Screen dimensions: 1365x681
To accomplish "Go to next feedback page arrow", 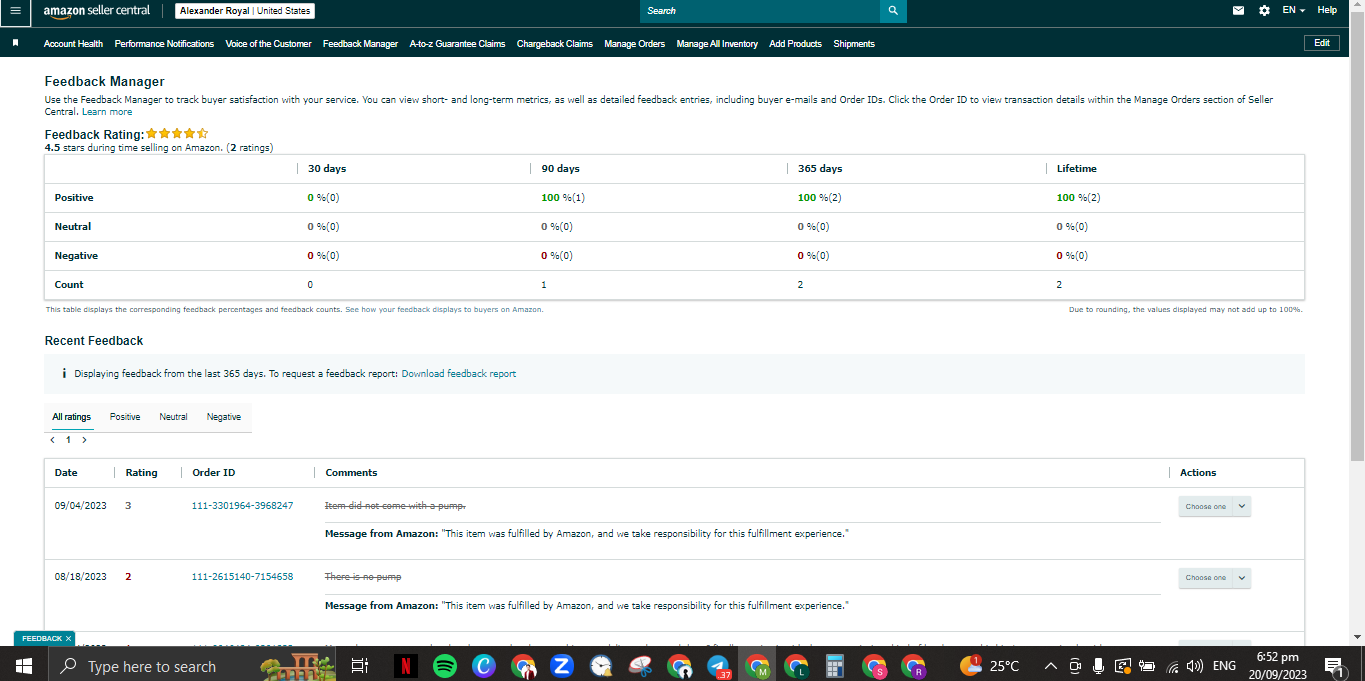I will click(84, 440).
